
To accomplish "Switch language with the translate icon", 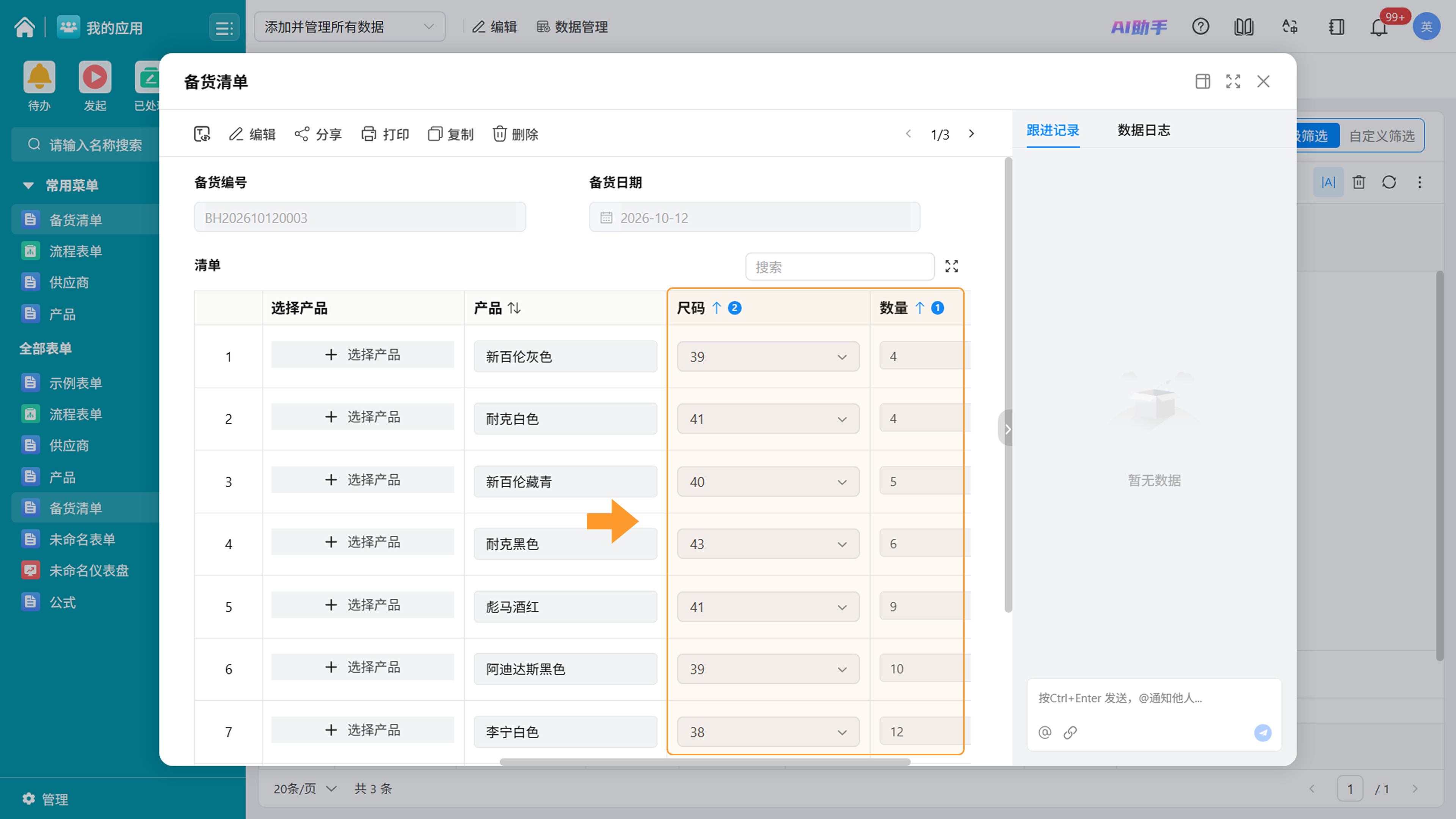I will point(1289,27).
